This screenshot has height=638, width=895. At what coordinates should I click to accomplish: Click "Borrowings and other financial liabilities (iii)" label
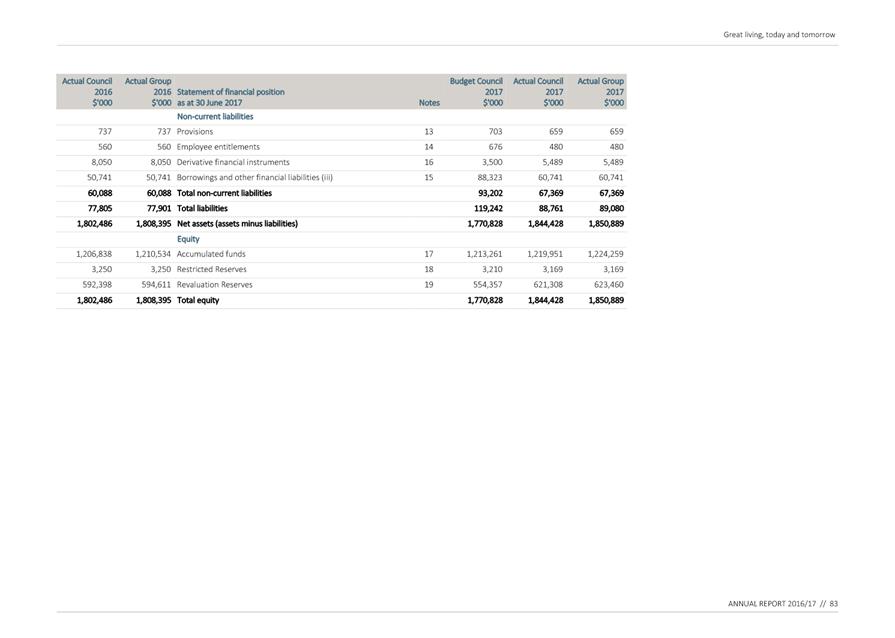coord(255,177)
